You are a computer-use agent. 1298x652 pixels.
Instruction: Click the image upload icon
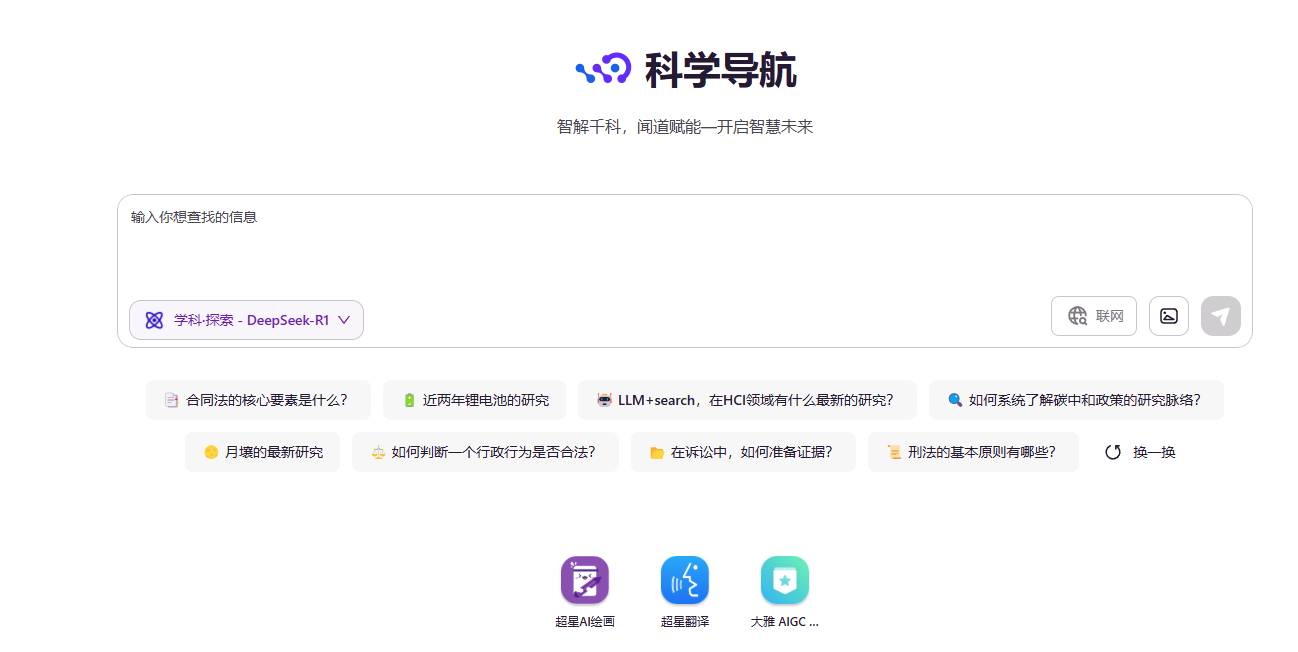point(1168,316)
